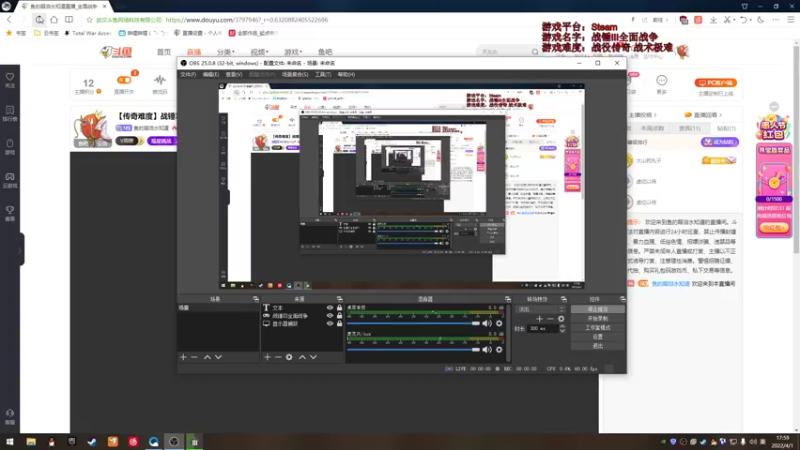This screenshot has height=450, width=800.
Task: Open OBS 工具(T) menu
Action: click(x=323, y=74)
